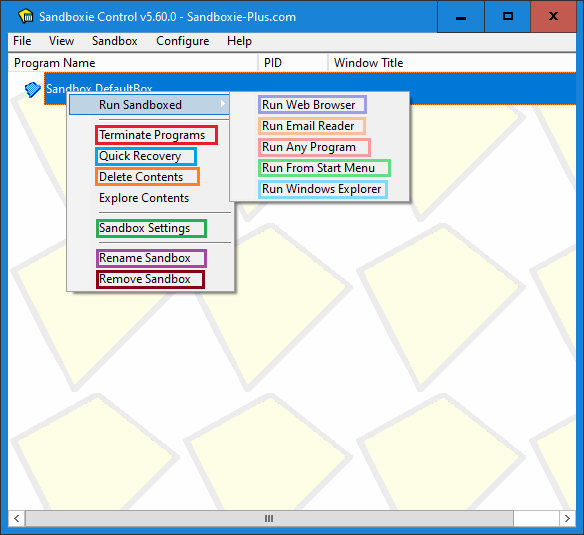This screenshot has height=535, width=584.
Task: Click the horizontal scrollbar right arrow
Action: click(x=567, y=518)
